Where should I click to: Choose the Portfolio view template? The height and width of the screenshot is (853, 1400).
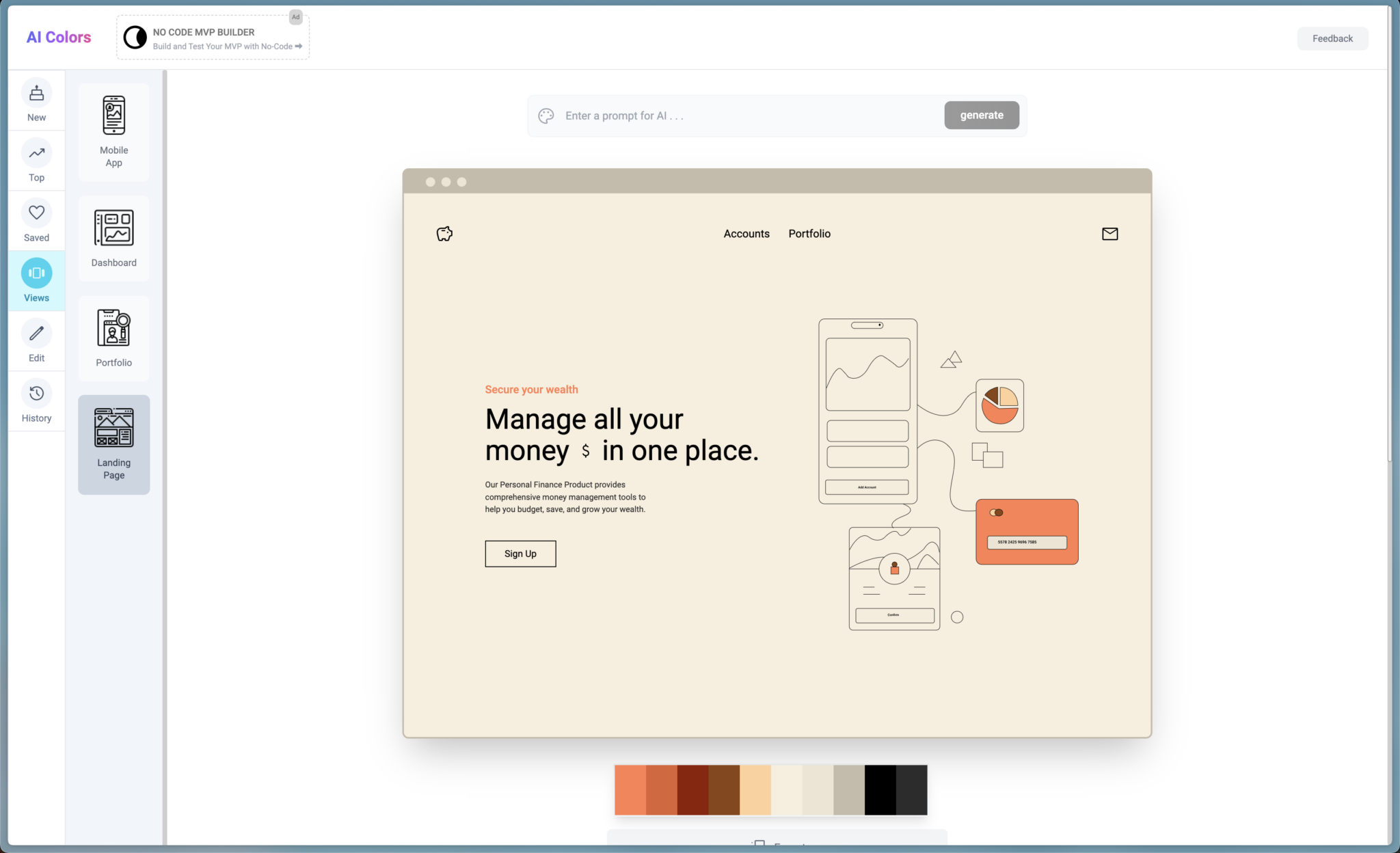pyautogui.click(x=113, y=338)
